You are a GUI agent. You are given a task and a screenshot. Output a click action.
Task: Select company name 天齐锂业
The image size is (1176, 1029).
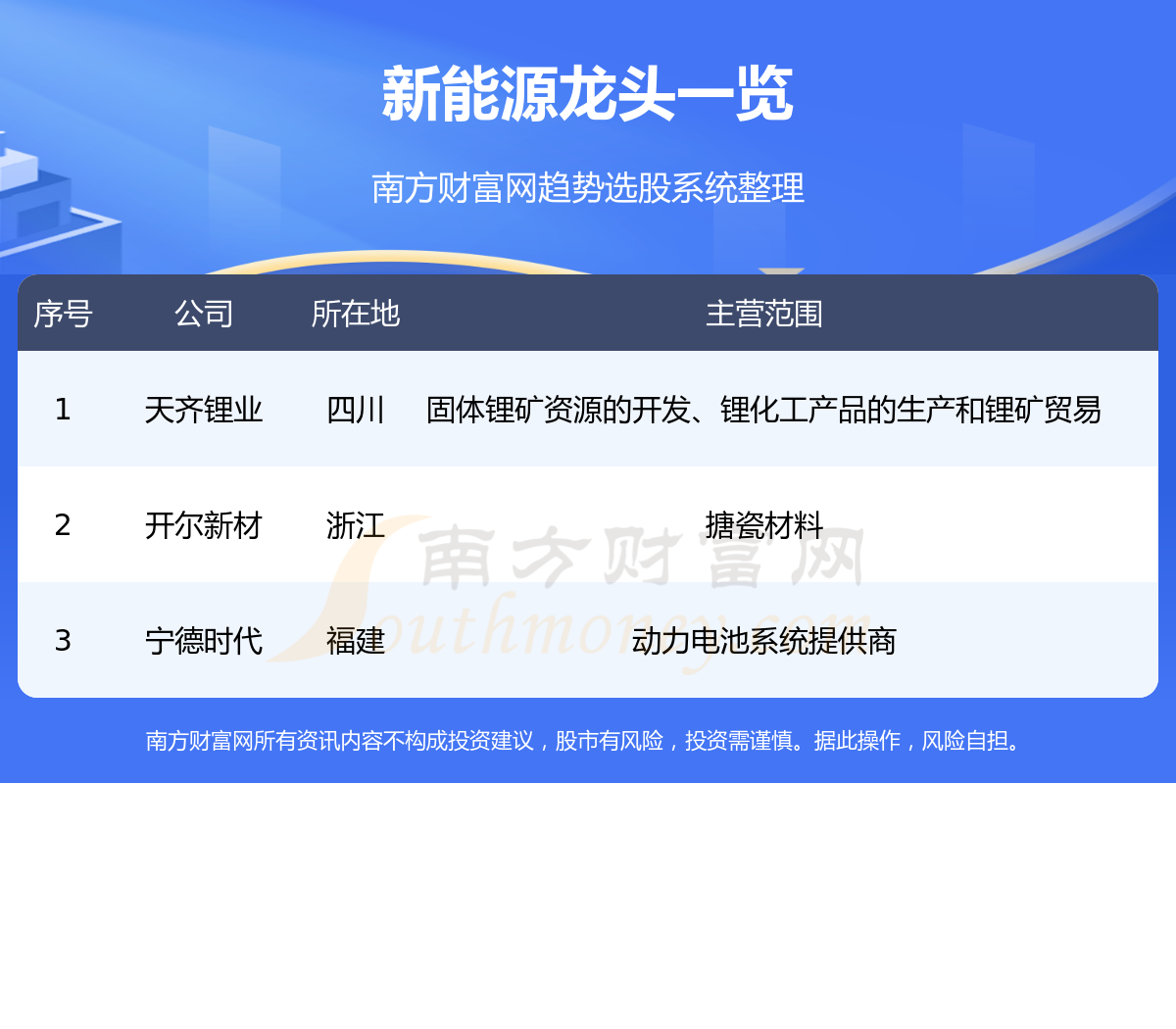pos(204,410)
